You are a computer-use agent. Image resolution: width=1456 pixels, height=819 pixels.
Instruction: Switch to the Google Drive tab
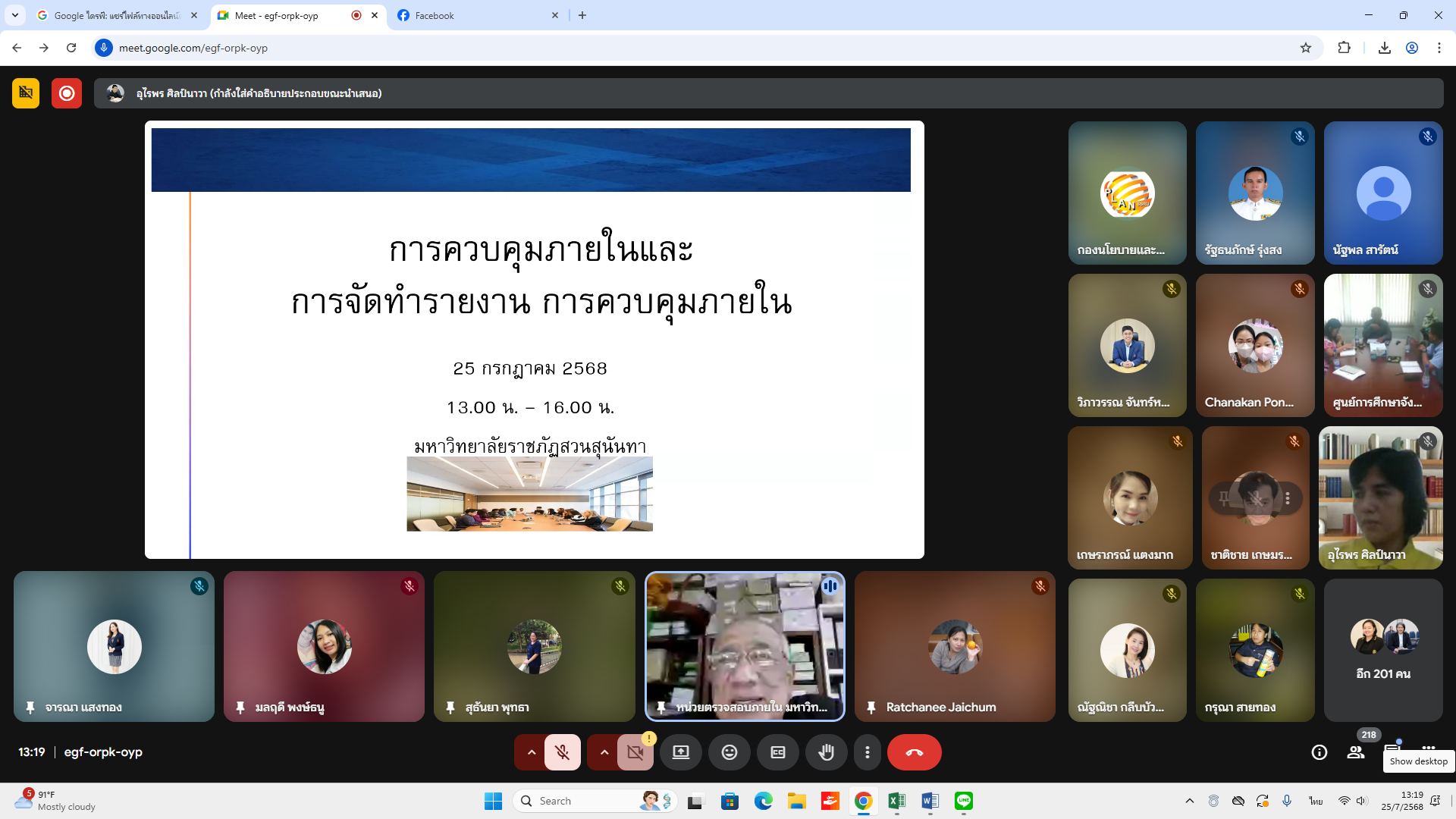click(114, 15)
